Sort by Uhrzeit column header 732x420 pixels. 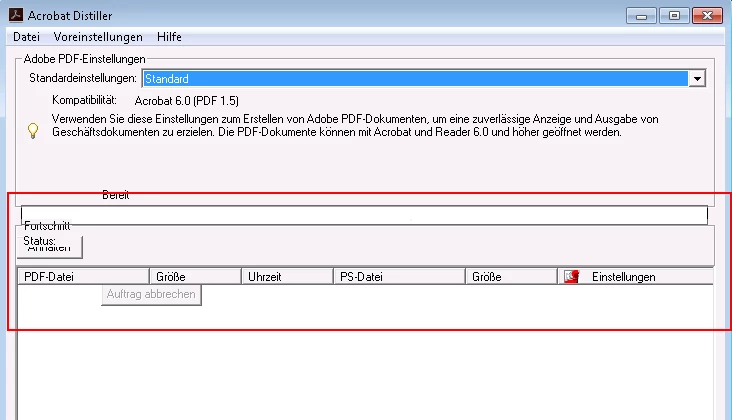coord(288,276)
